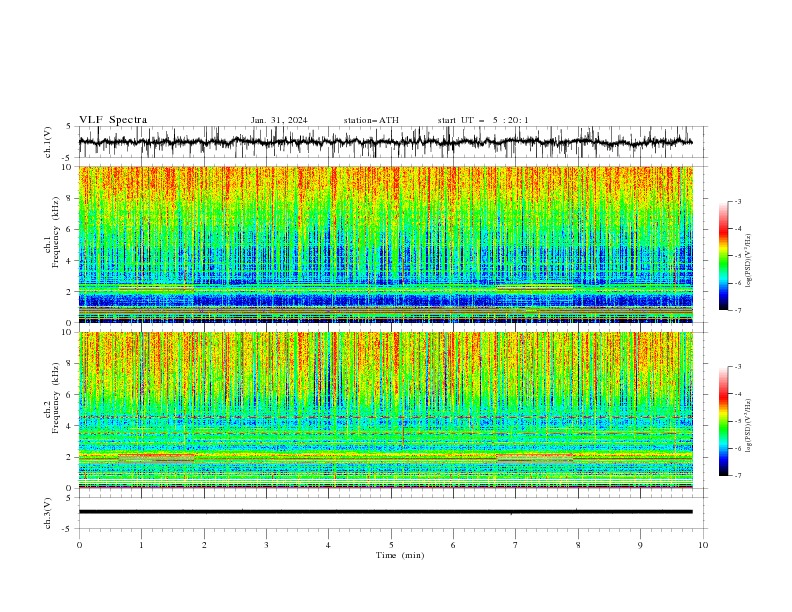
Task: Click the "ch.1(V)" waveform axis label
Action: tap(48, 142)
